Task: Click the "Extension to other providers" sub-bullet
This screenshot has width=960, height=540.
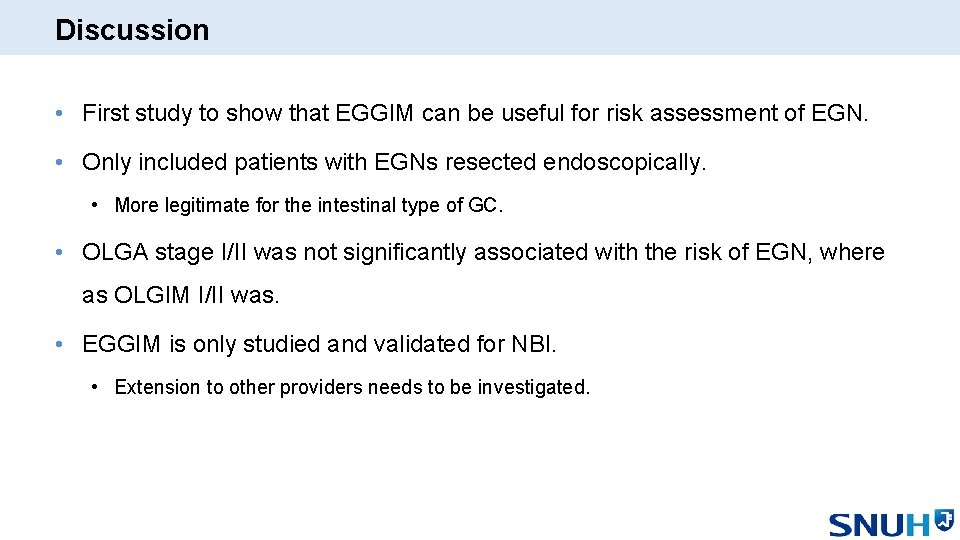Action: [352, 387]
